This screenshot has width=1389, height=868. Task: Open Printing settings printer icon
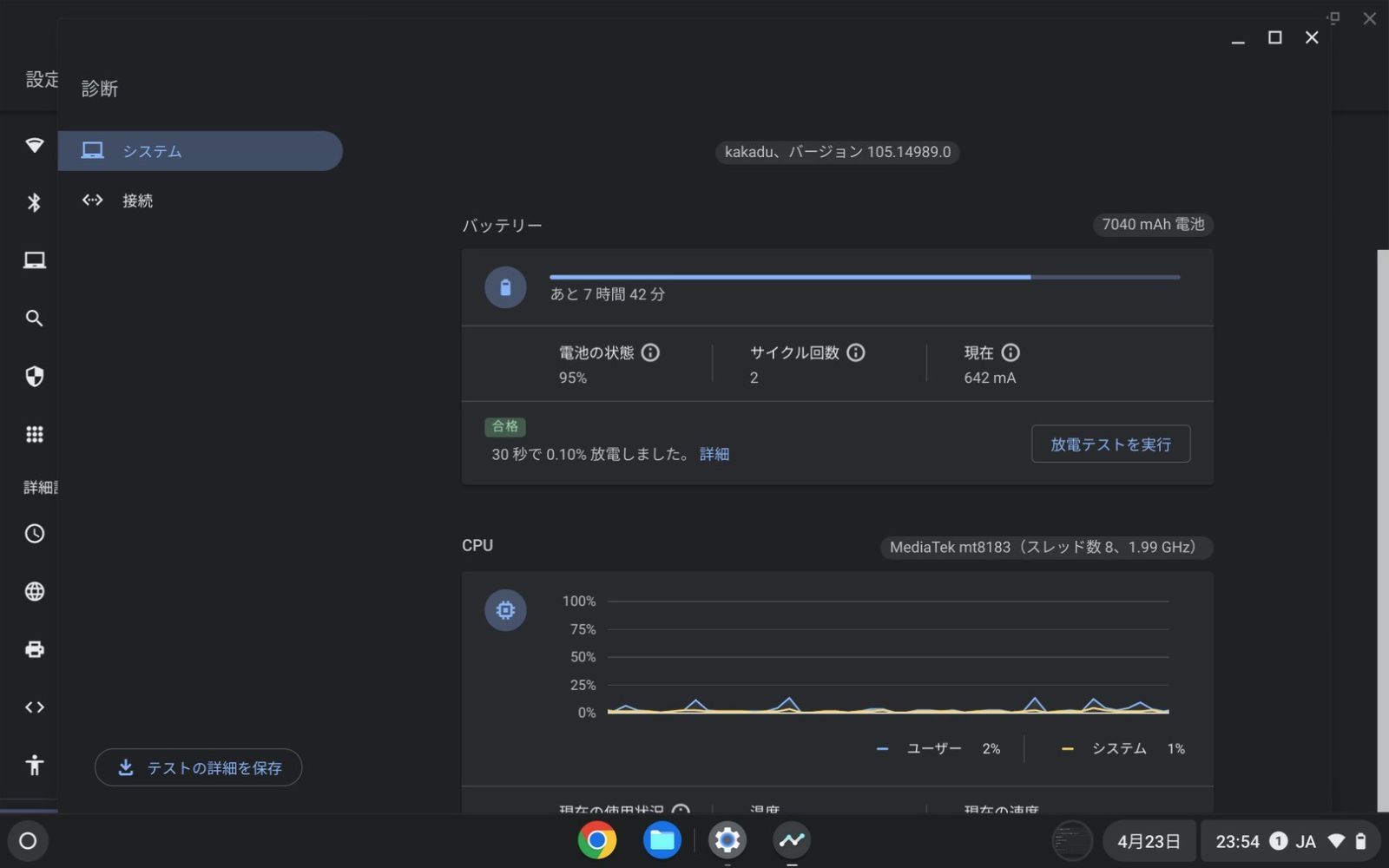34,649
